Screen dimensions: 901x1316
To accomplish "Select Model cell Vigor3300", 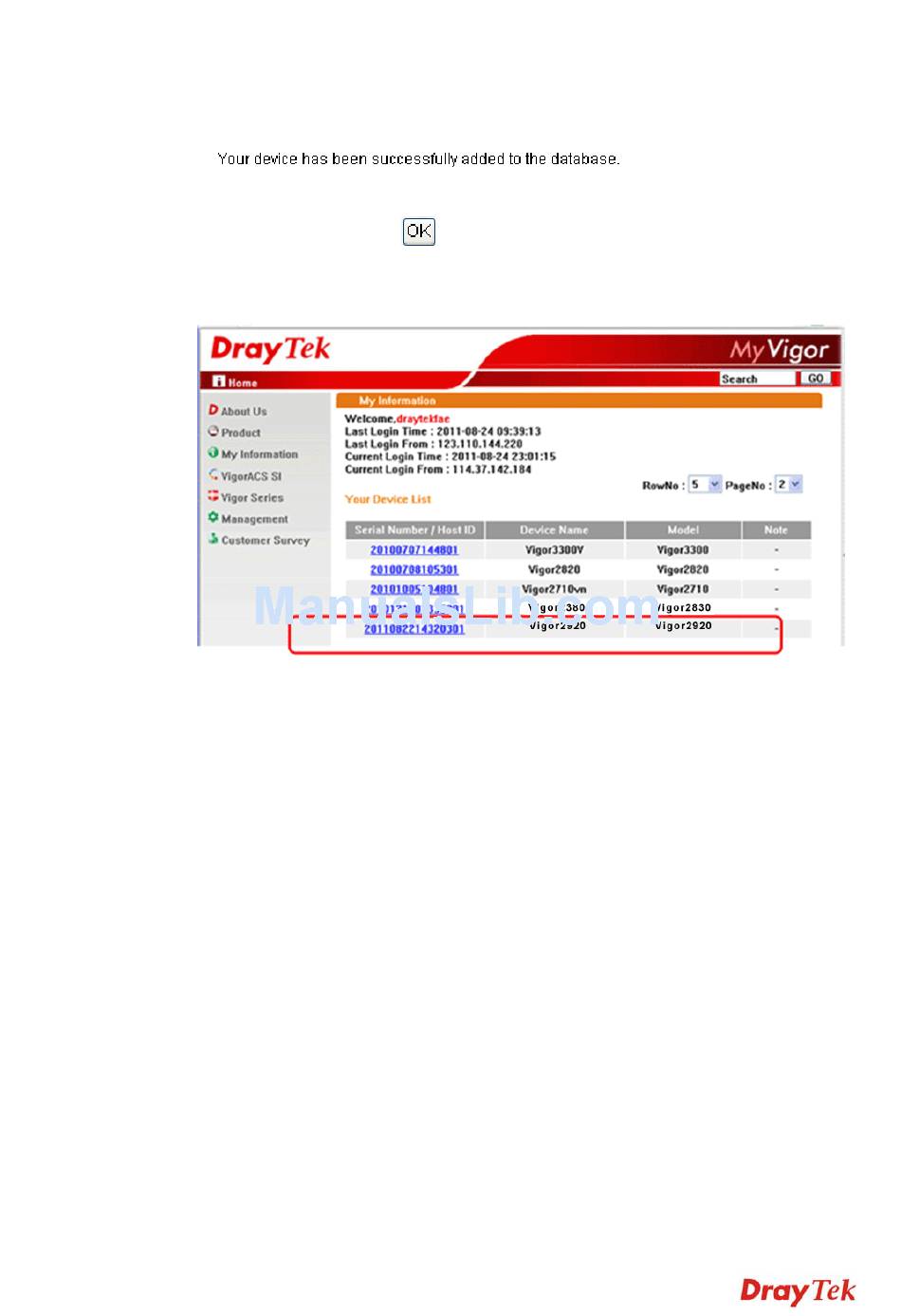I will tap(683, 550).
